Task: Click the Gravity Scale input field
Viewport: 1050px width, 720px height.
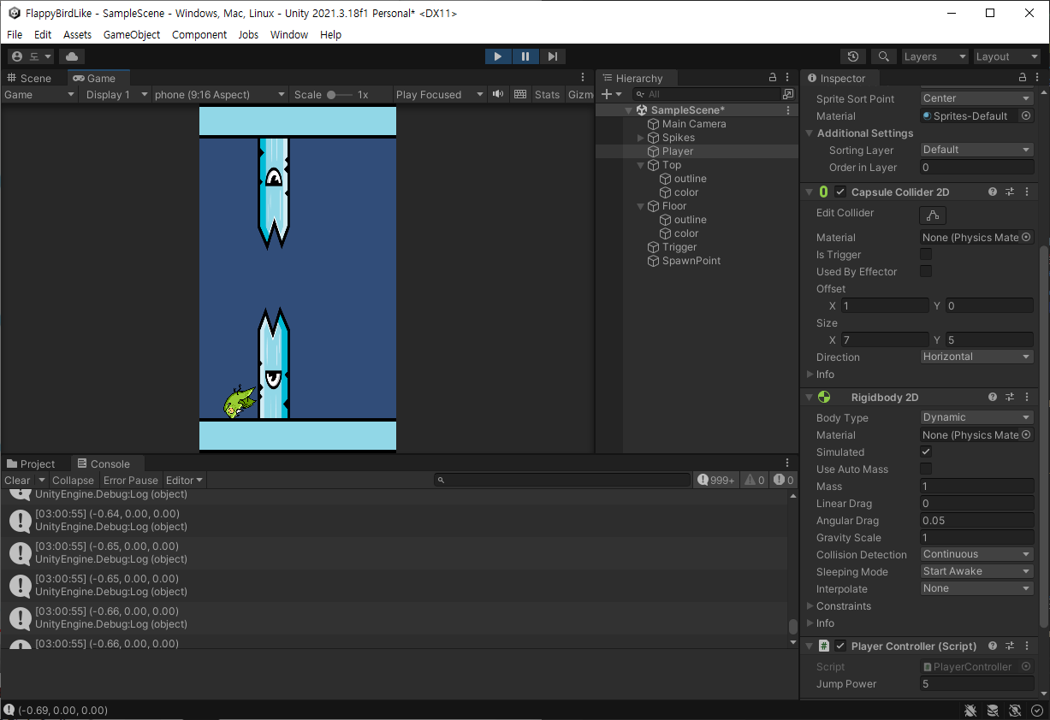Action: [x=976, y=537]
